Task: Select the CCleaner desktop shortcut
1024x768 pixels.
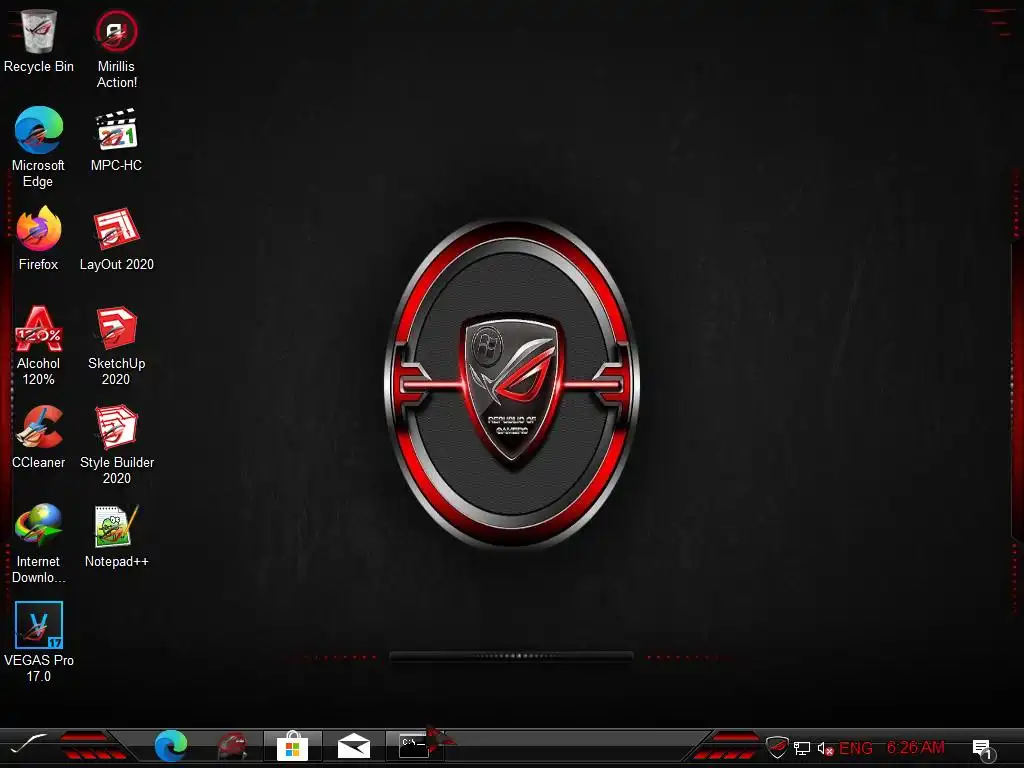Action: pos(39,436)
